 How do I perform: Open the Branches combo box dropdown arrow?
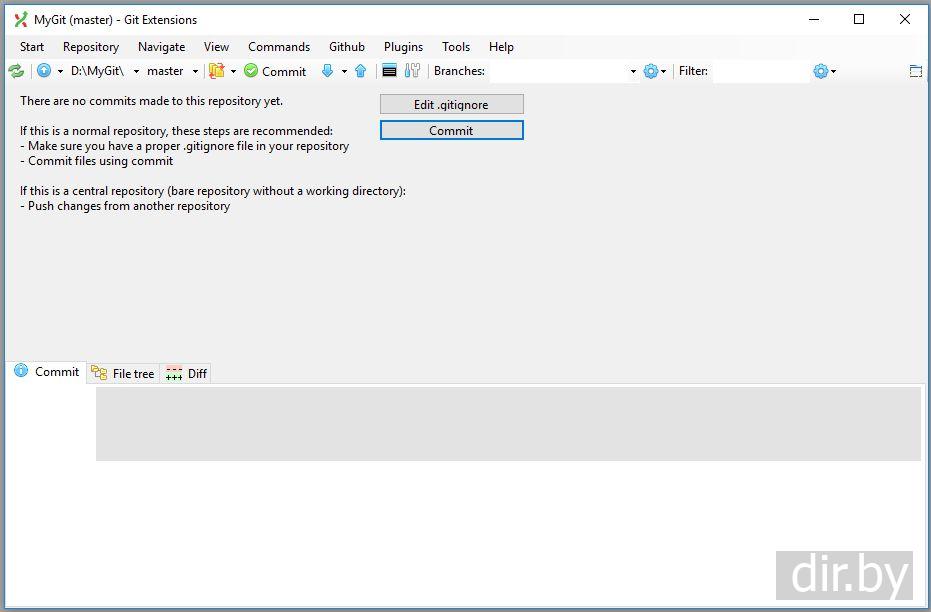click(633, 71)
